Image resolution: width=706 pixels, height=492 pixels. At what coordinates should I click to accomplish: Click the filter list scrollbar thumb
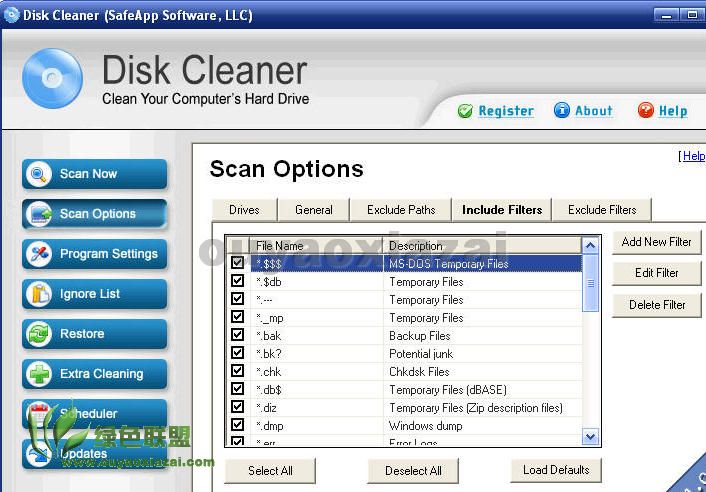pos(590,283)
